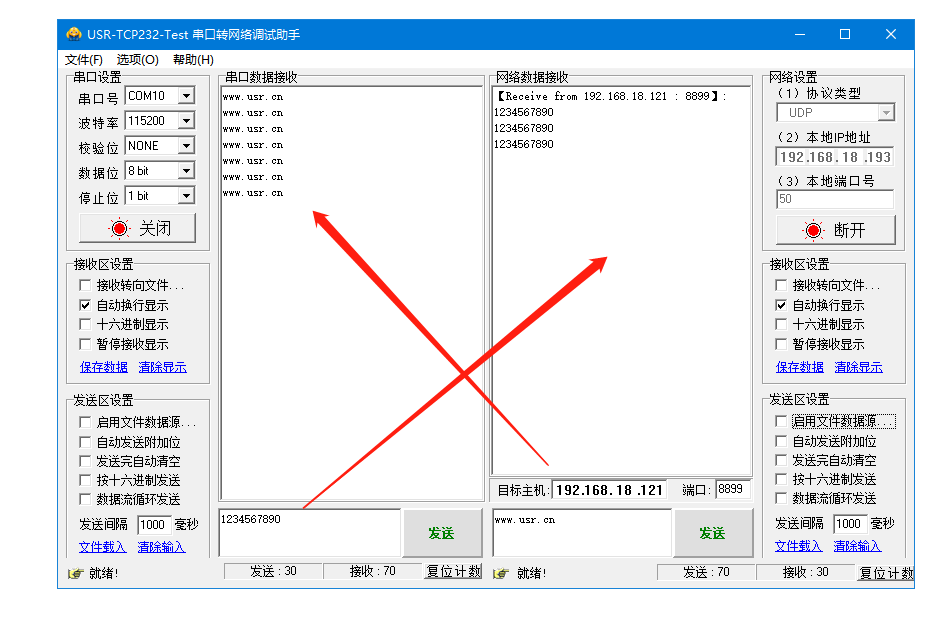950x634 pixels.
Task: Expand the 1 bit stop bits dropdown
Action: [x=187, y=196]
